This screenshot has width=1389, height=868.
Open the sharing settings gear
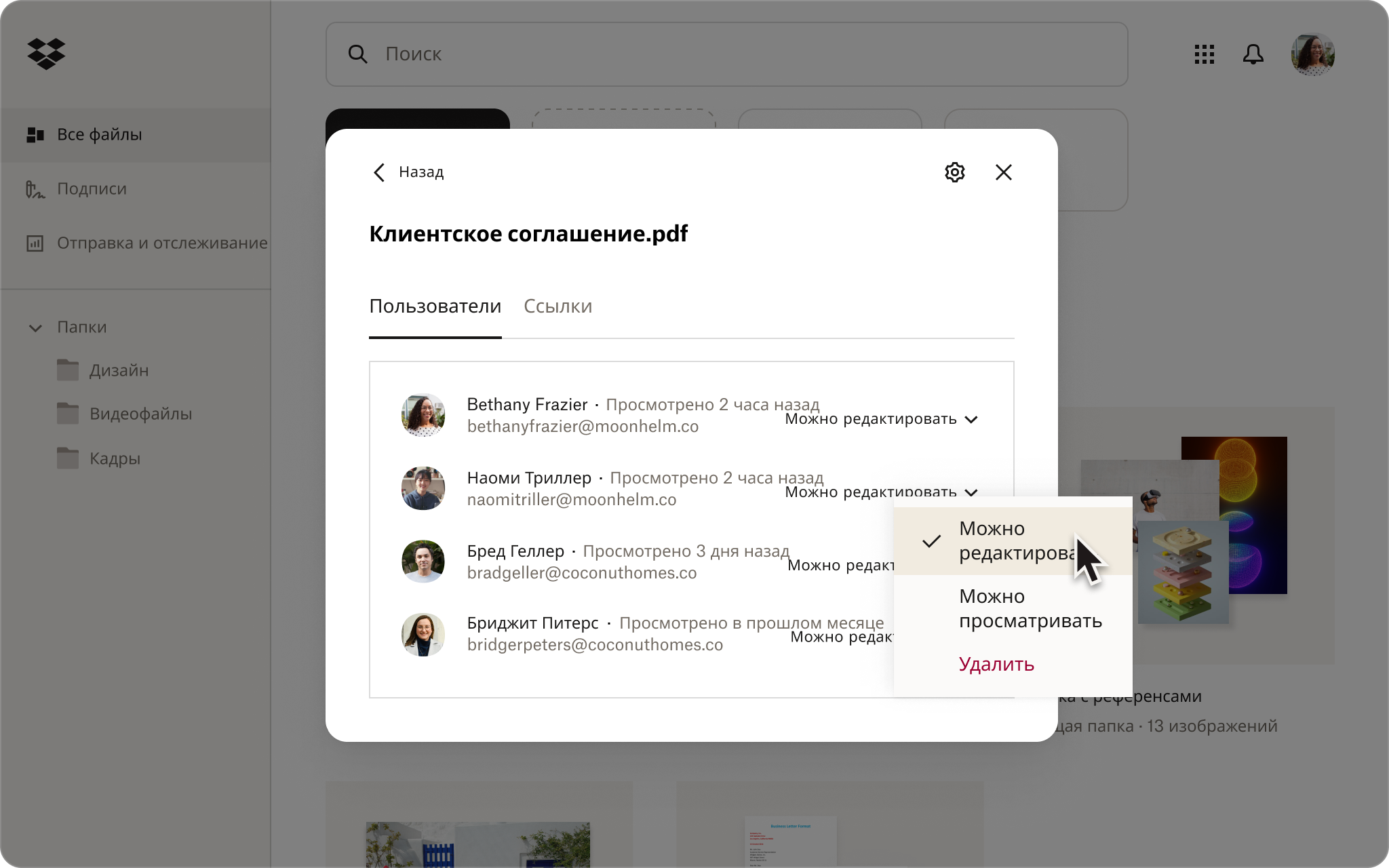coord(954,172)
